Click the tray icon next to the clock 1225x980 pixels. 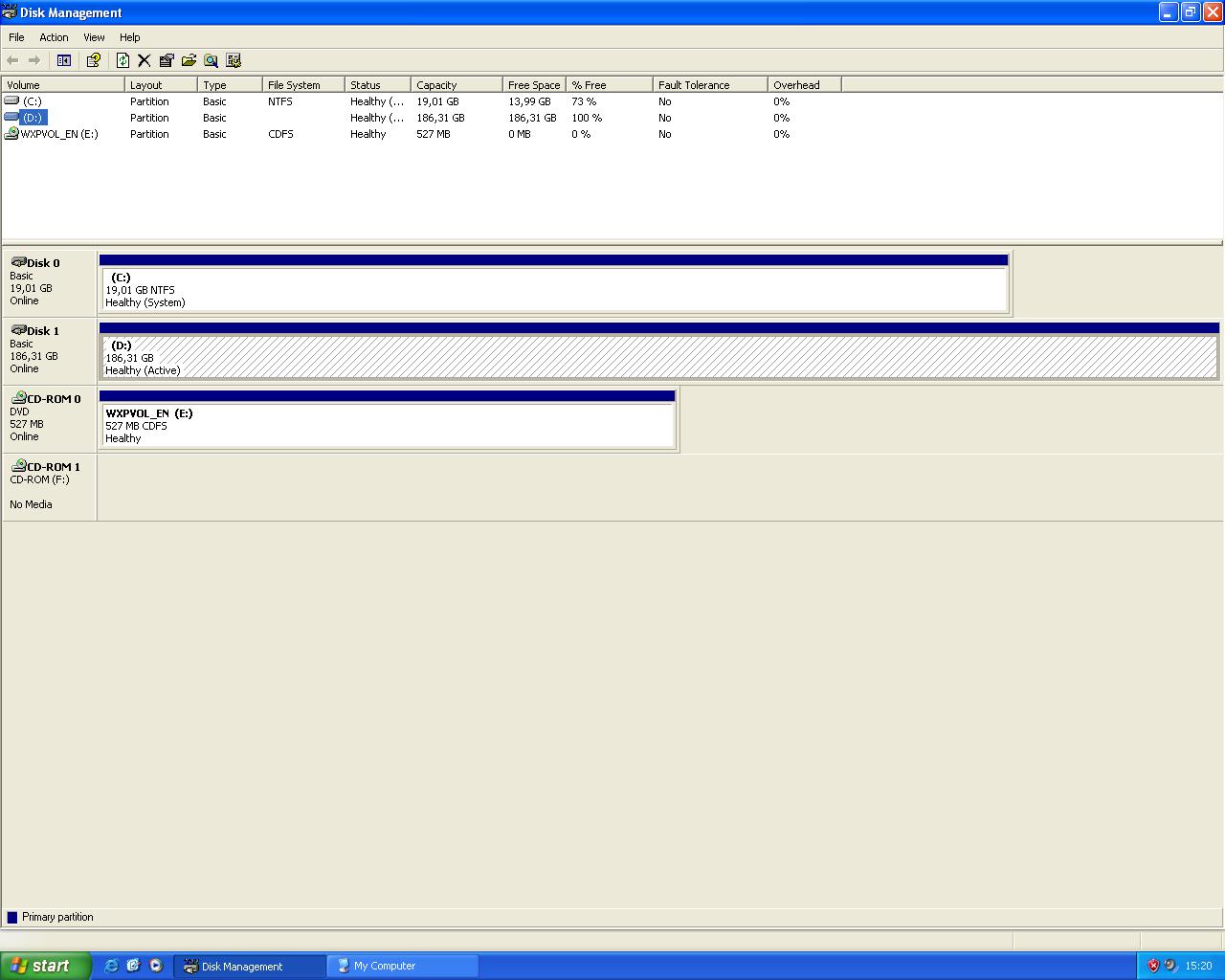[1170, 966]
